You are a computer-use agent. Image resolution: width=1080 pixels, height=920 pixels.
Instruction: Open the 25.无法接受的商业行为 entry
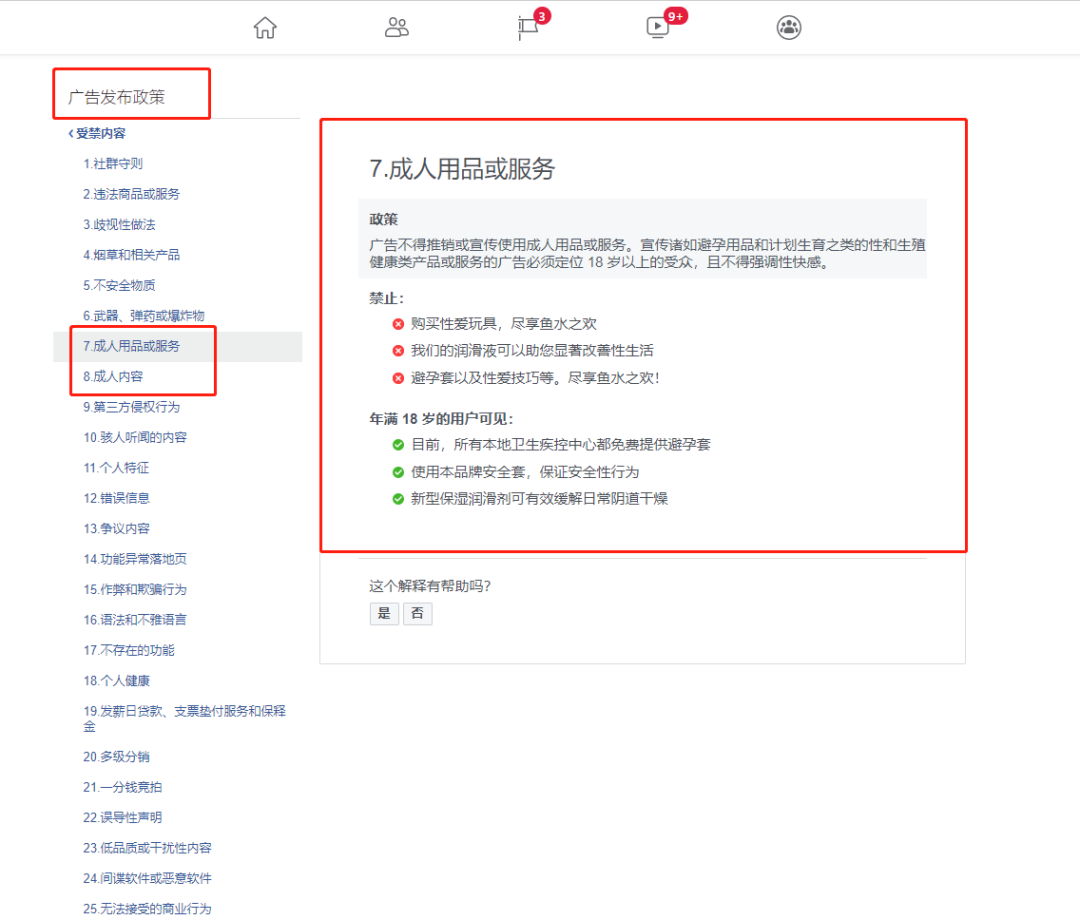tap(149, 908)
